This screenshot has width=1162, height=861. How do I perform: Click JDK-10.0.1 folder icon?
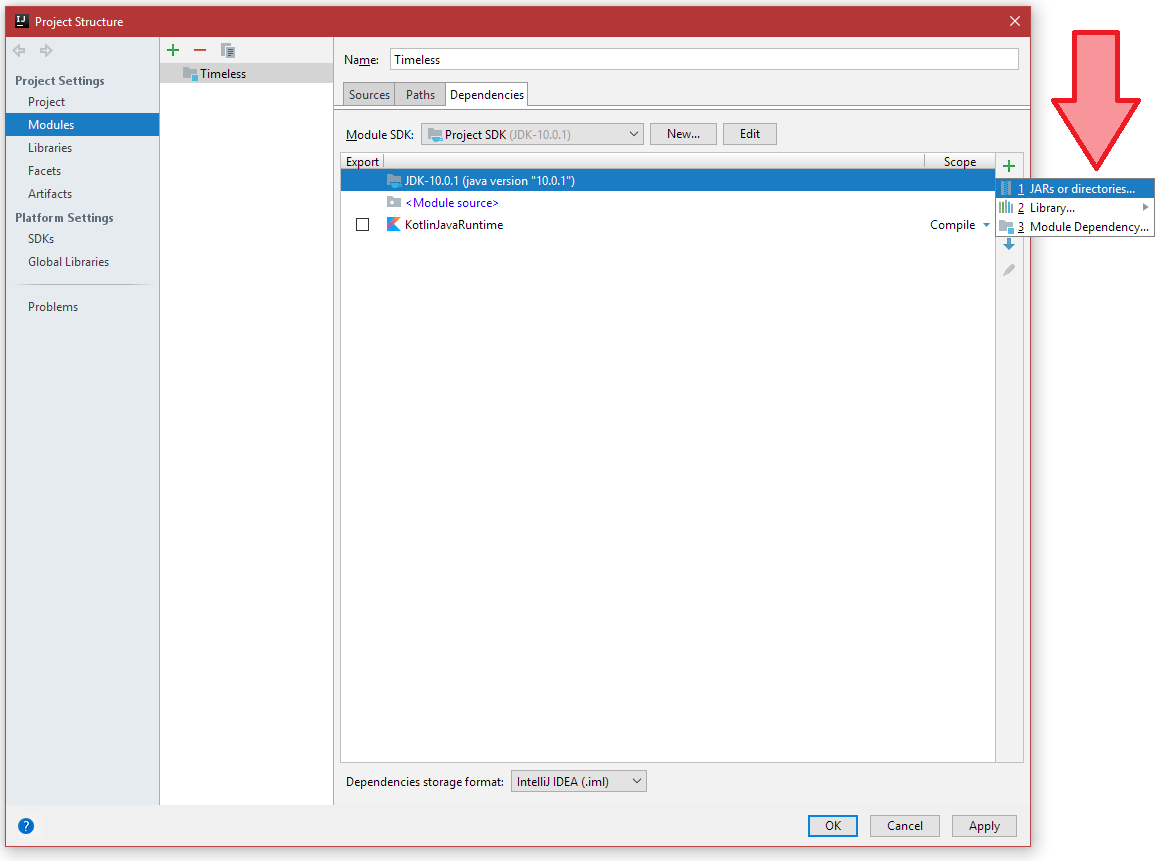coord(394,180)
